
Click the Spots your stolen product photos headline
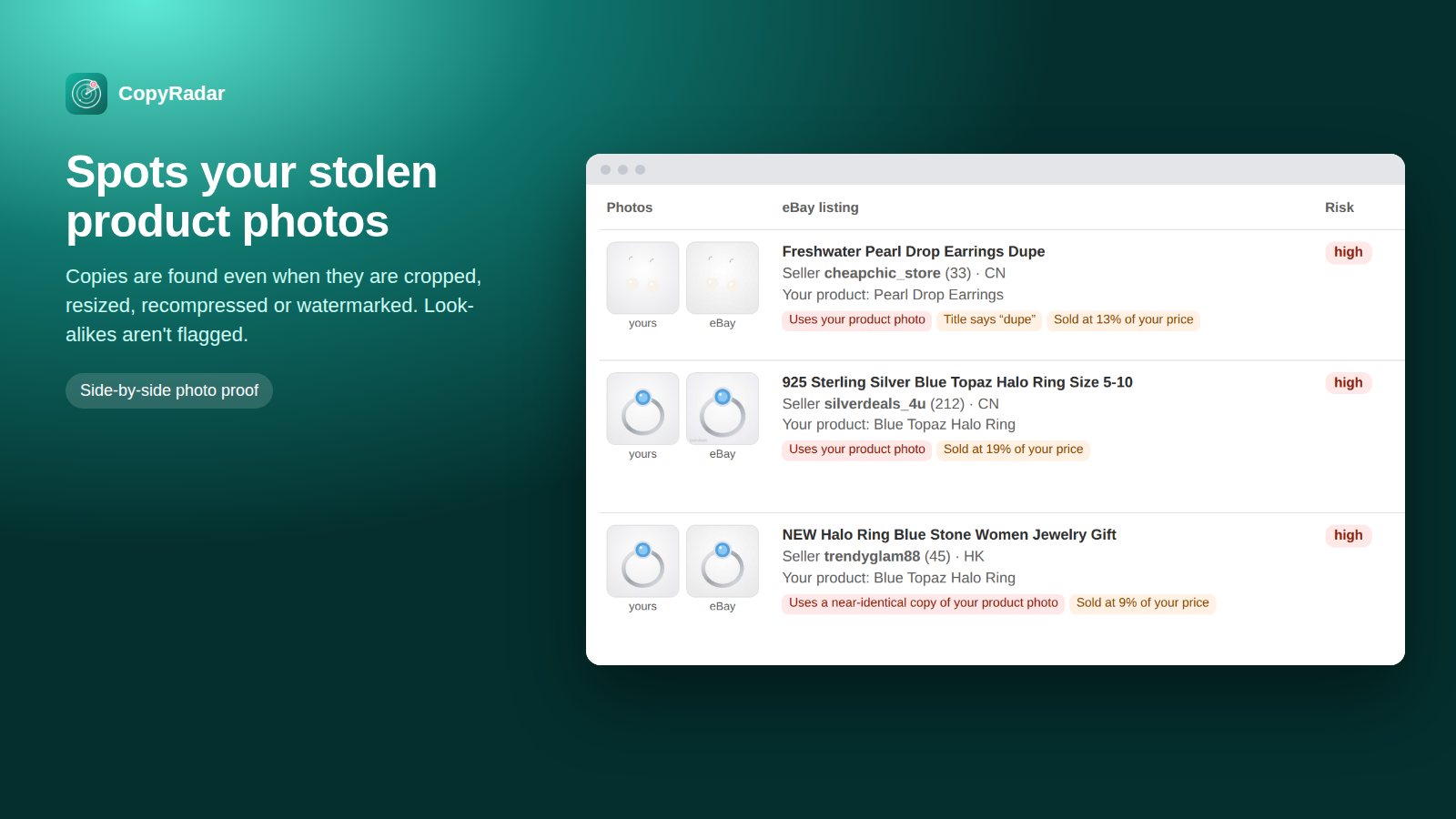[252, 197]
